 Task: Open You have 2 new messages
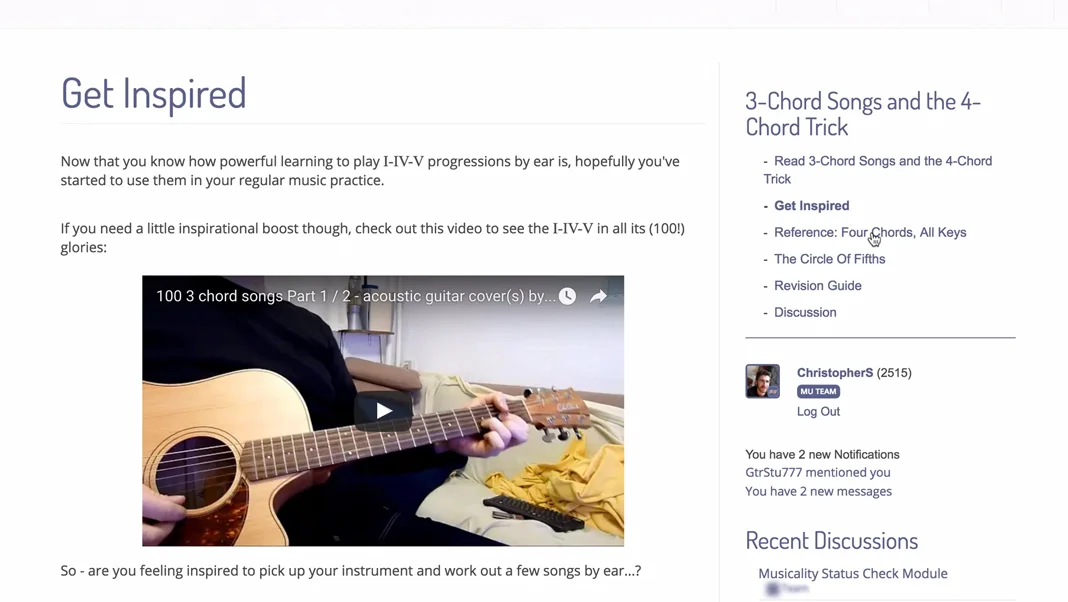tap(818, 491)
